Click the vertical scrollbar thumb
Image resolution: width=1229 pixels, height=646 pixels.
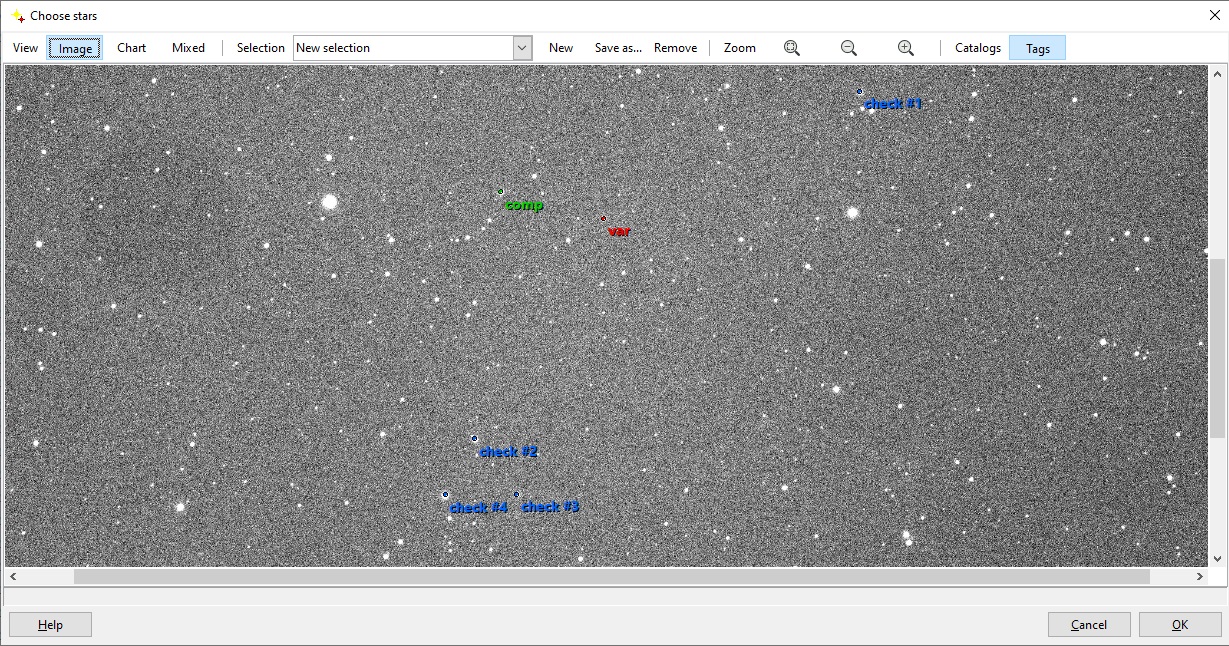coord(1217,348)
